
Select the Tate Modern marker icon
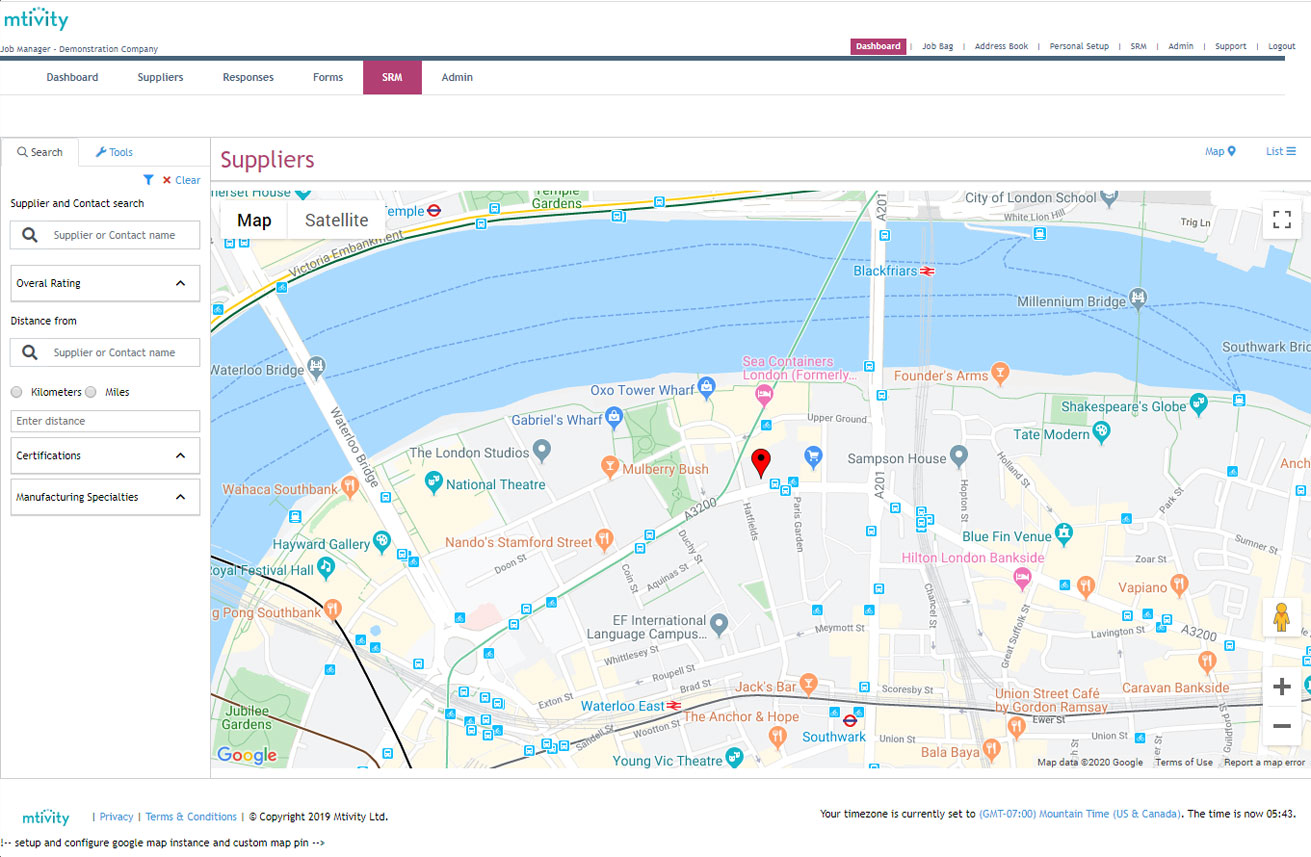[1101, 432]
